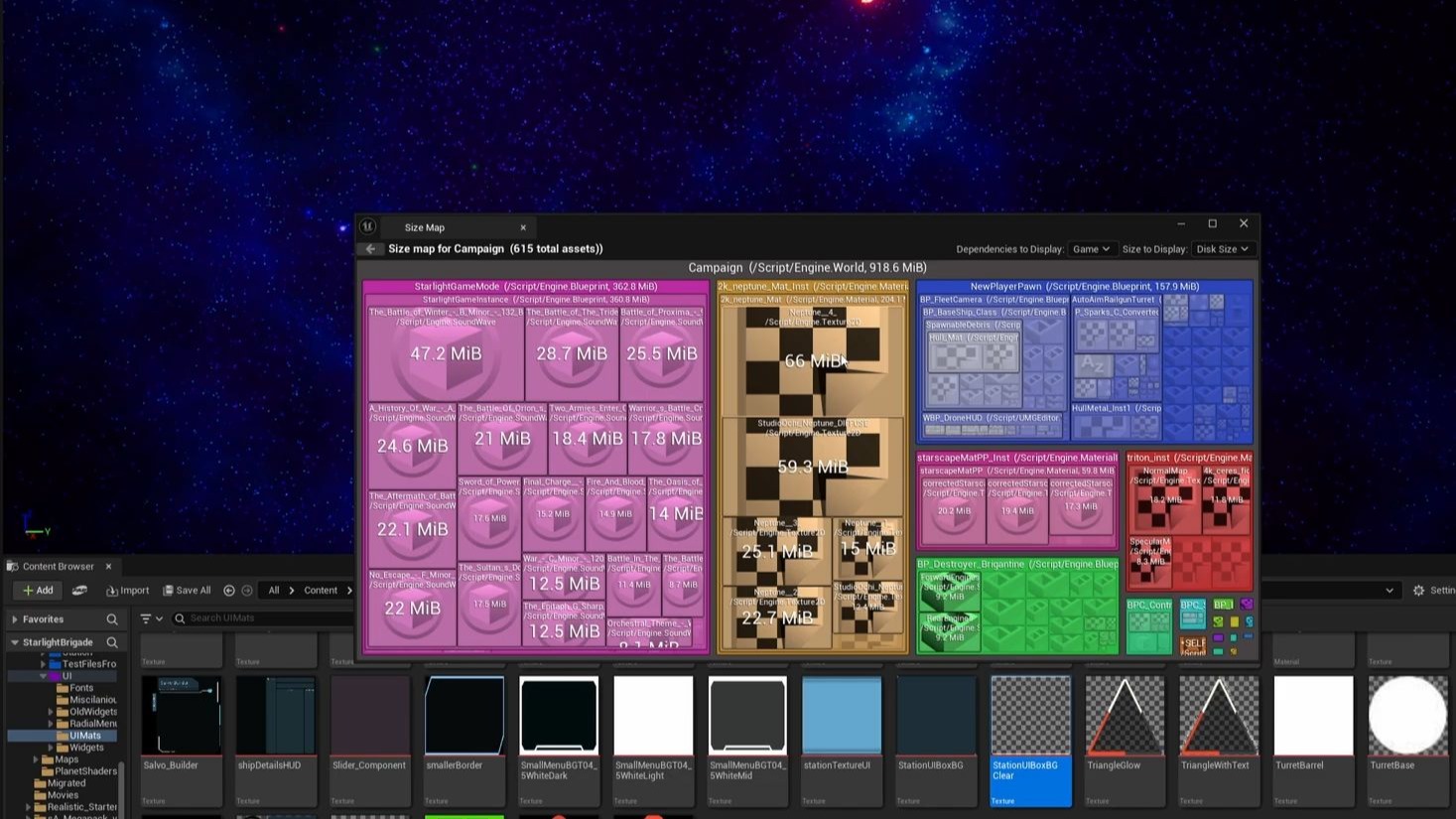This screenshot has width=1456, height=819.
Task: Collapse the StarlightBrigade section
Action: click(x=15, y=643)
